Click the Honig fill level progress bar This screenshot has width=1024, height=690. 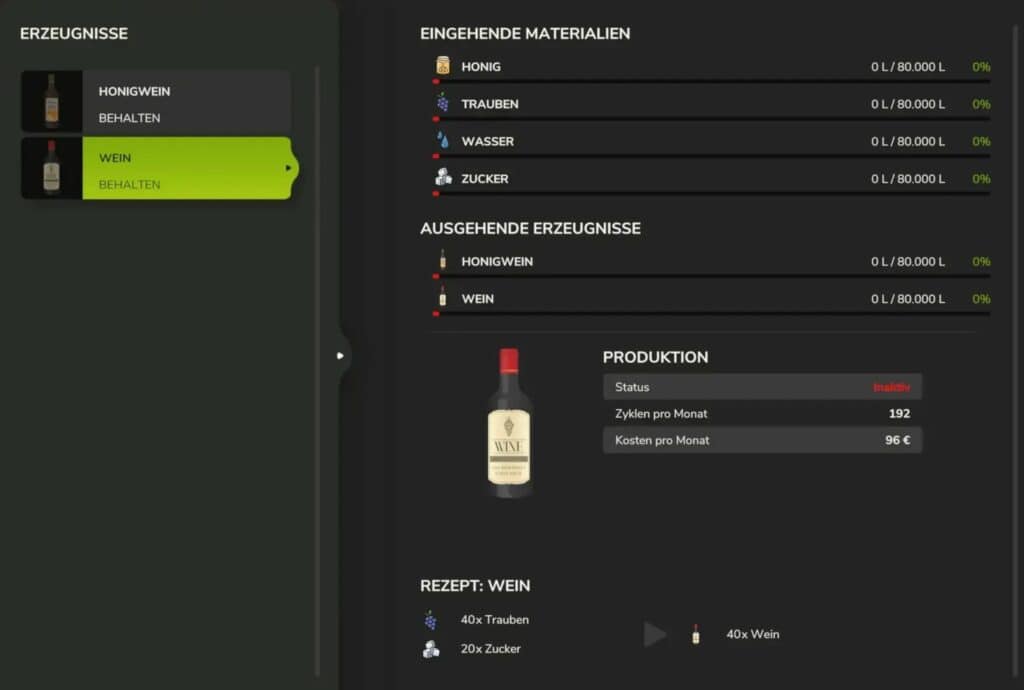coord(709,80)
